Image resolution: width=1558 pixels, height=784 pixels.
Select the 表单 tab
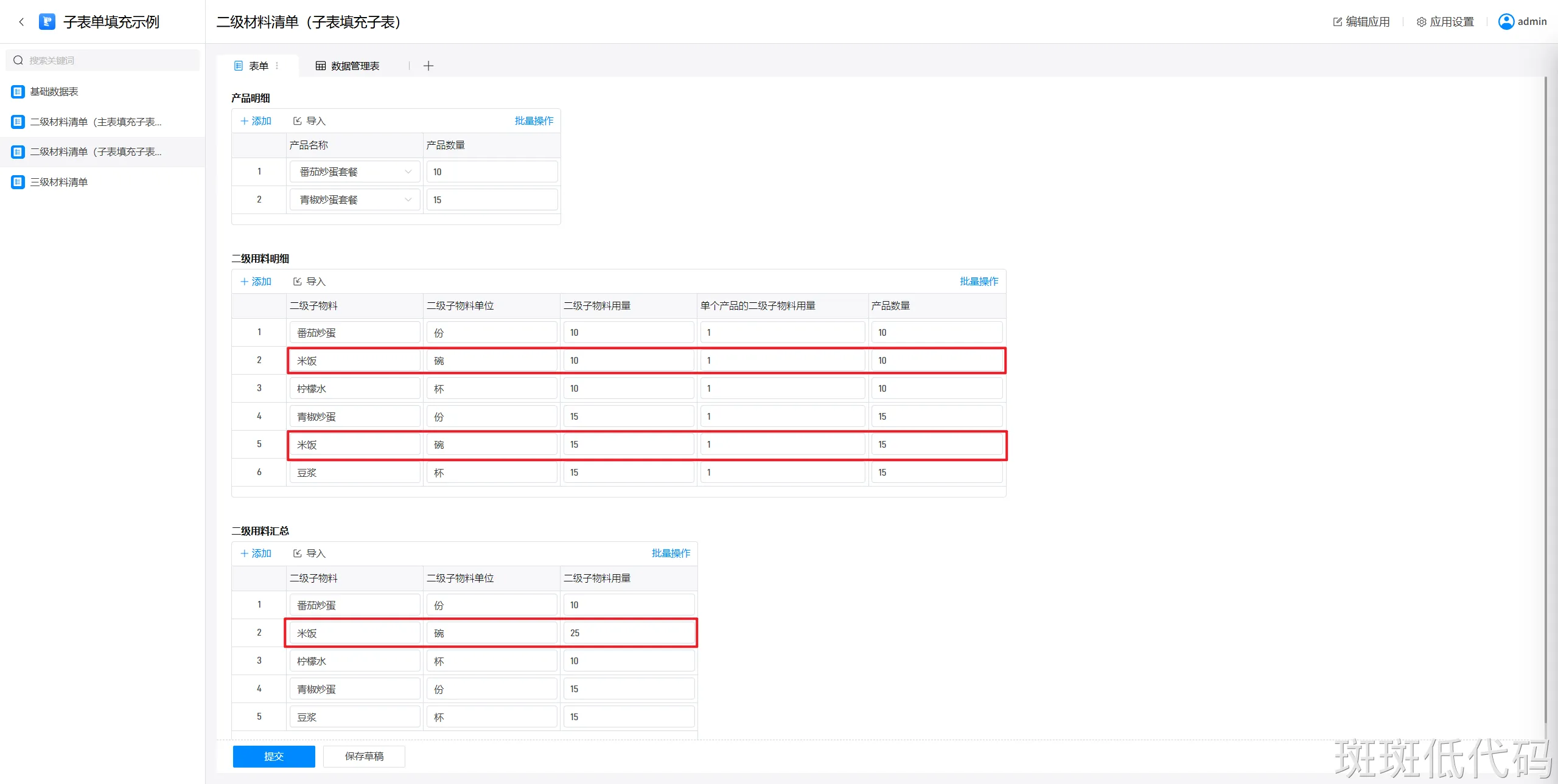pyautogui.click(x=258, y=66)
